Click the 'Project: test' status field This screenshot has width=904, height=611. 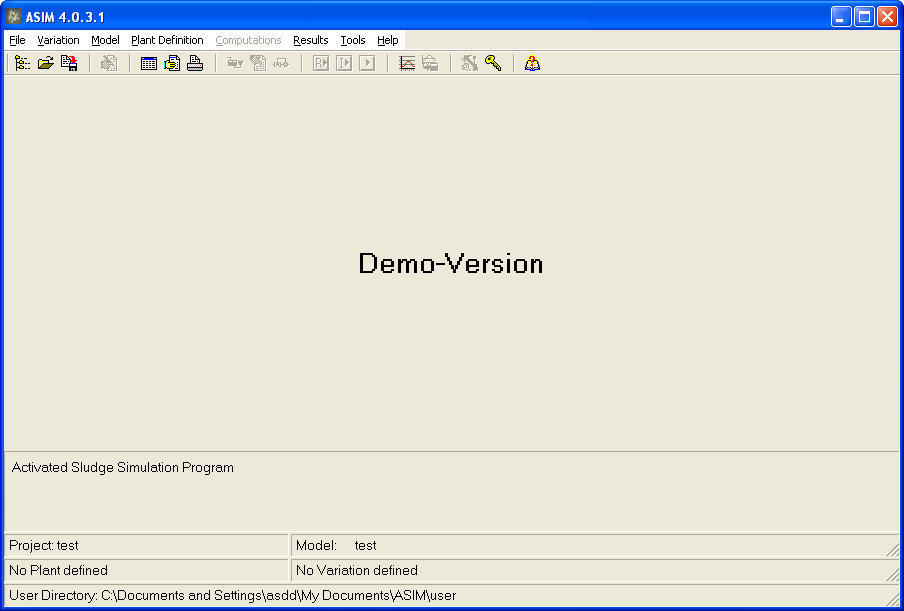point(146,545)
